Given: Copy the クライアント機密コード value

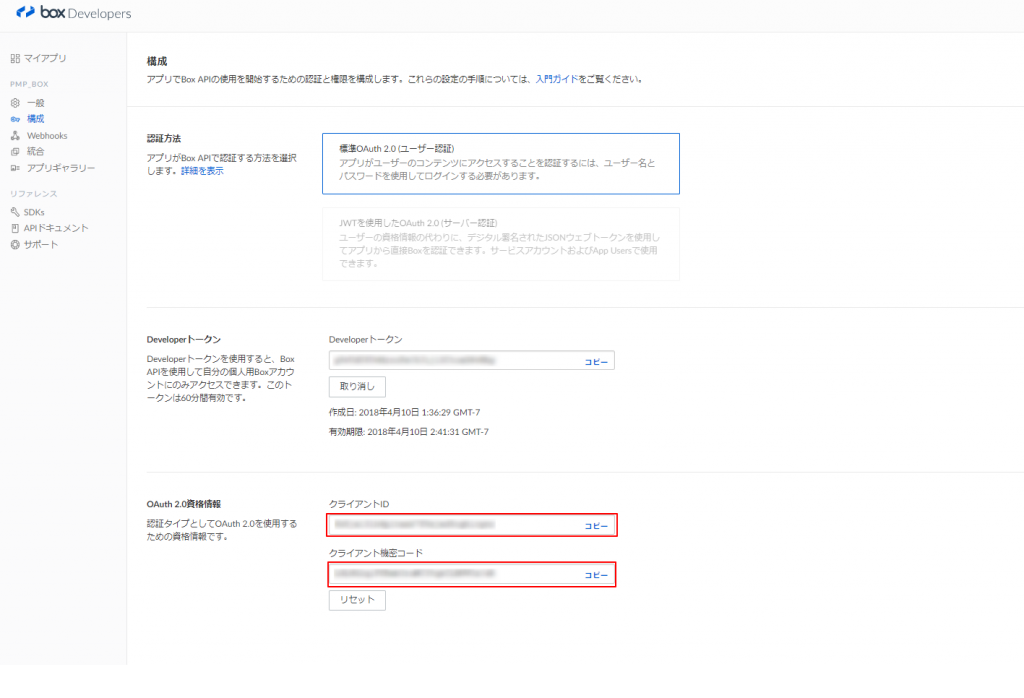Looking at the screenshot, I should click(x=596, y=575).
